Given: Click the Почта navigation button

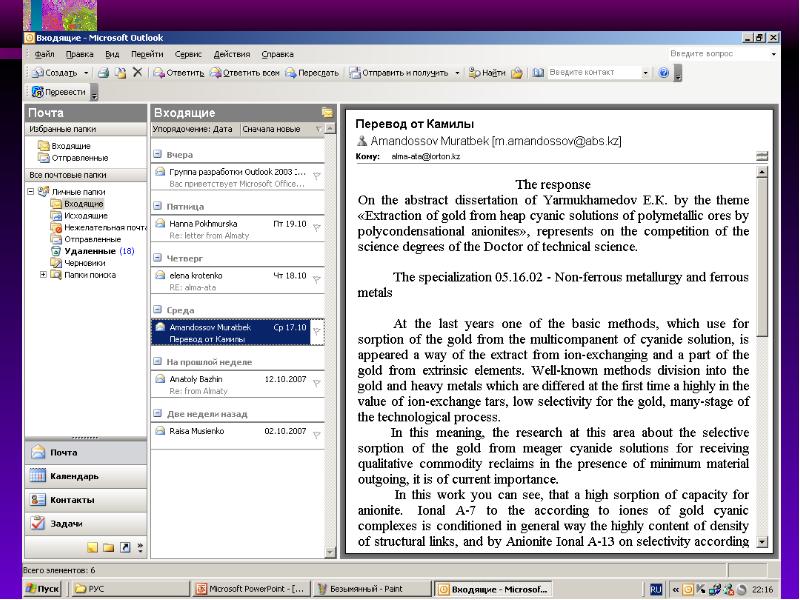Looking at the screenshot, I should (x=86, y=452).
